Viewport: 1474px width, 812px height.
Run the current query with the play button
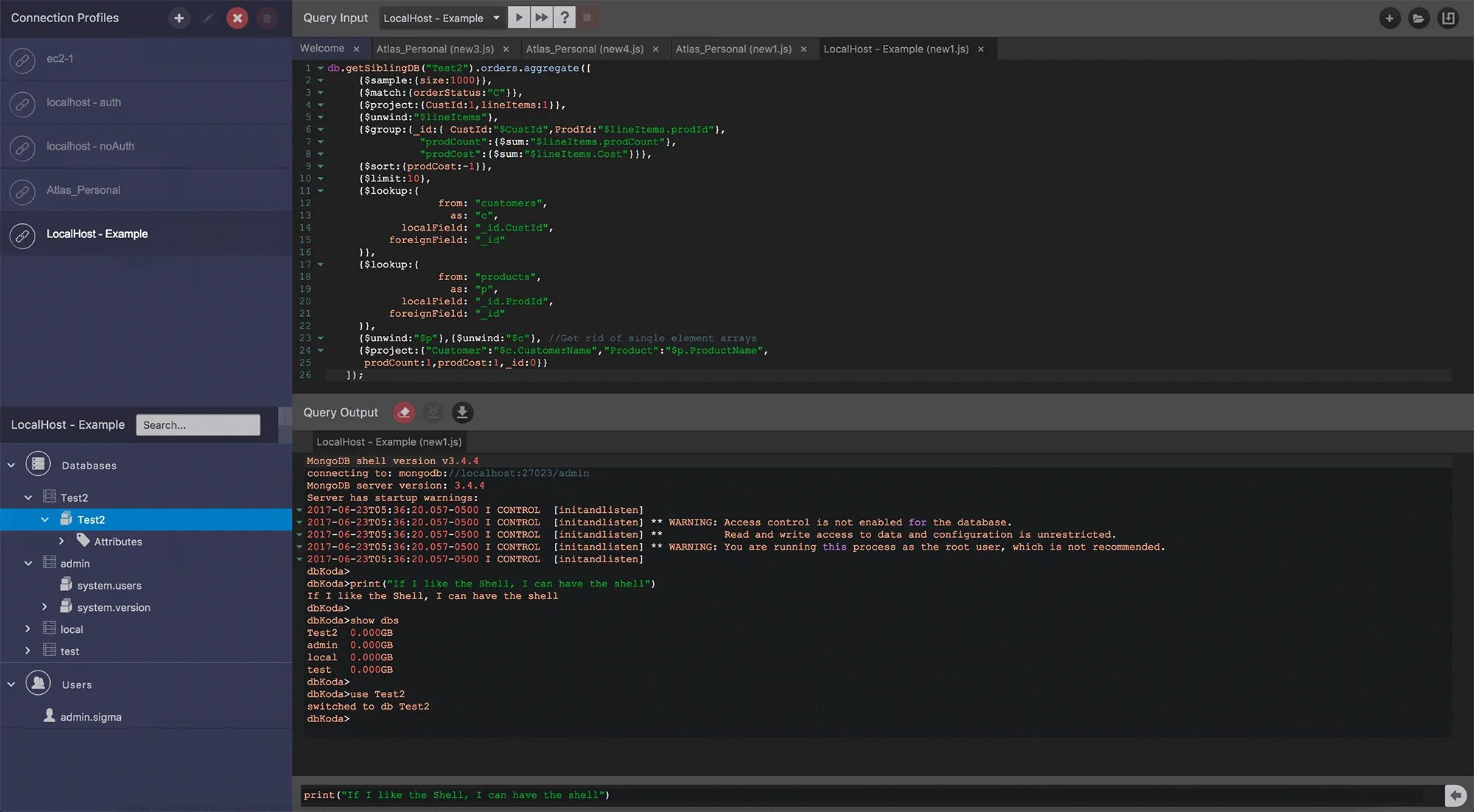click(x=519, y=18)
